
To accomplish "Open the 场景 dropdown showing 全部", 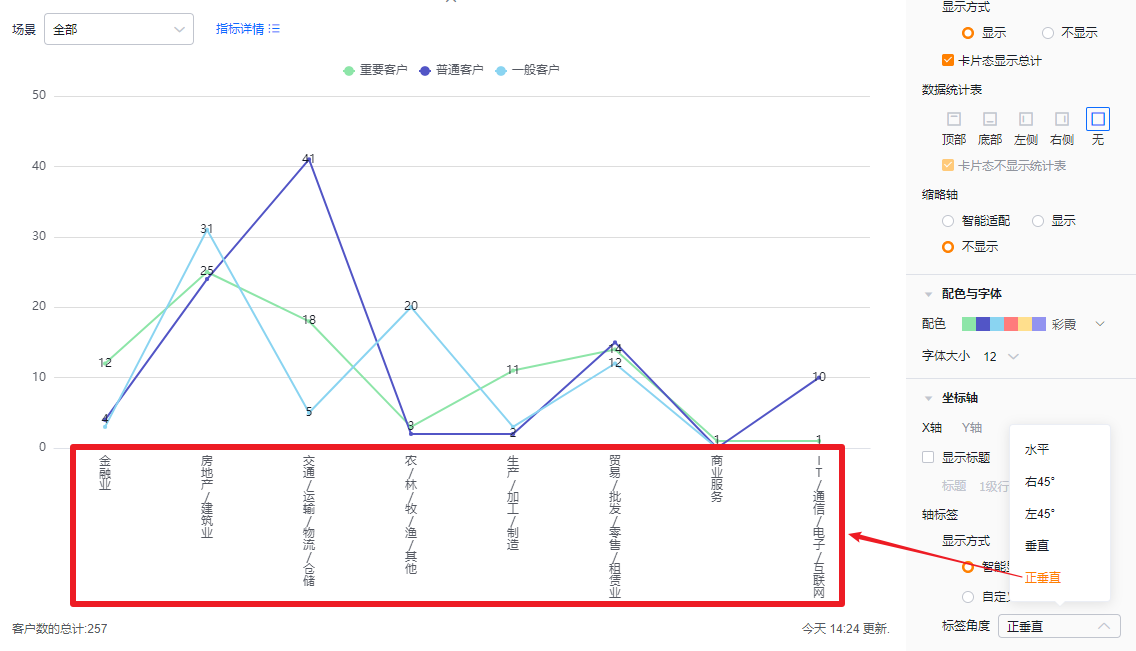I will [119, 29].
